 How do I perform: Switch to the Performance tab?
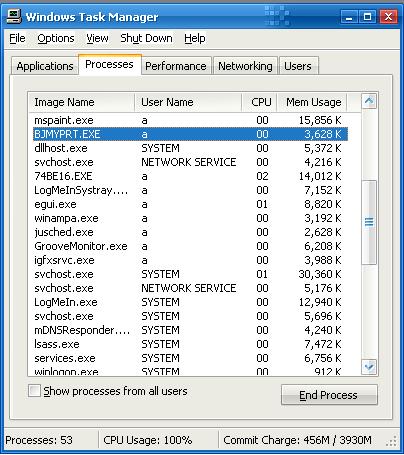[176, 66]
